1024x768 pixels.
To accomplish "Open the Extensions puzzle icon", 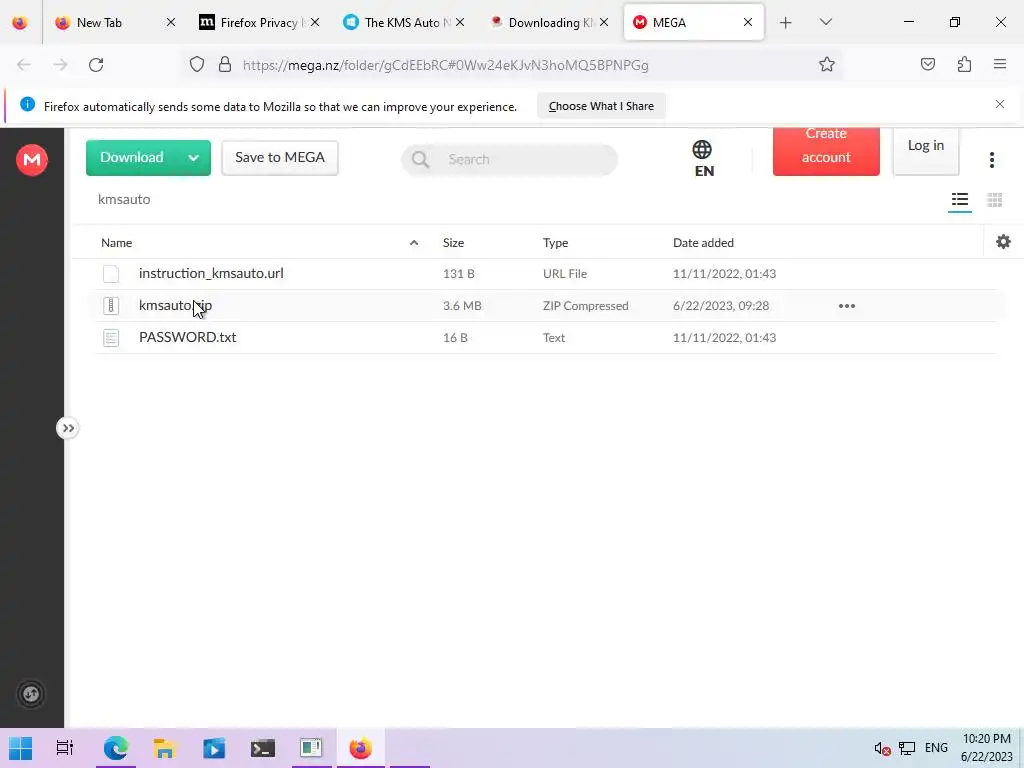I will click(x=964, y=64).
